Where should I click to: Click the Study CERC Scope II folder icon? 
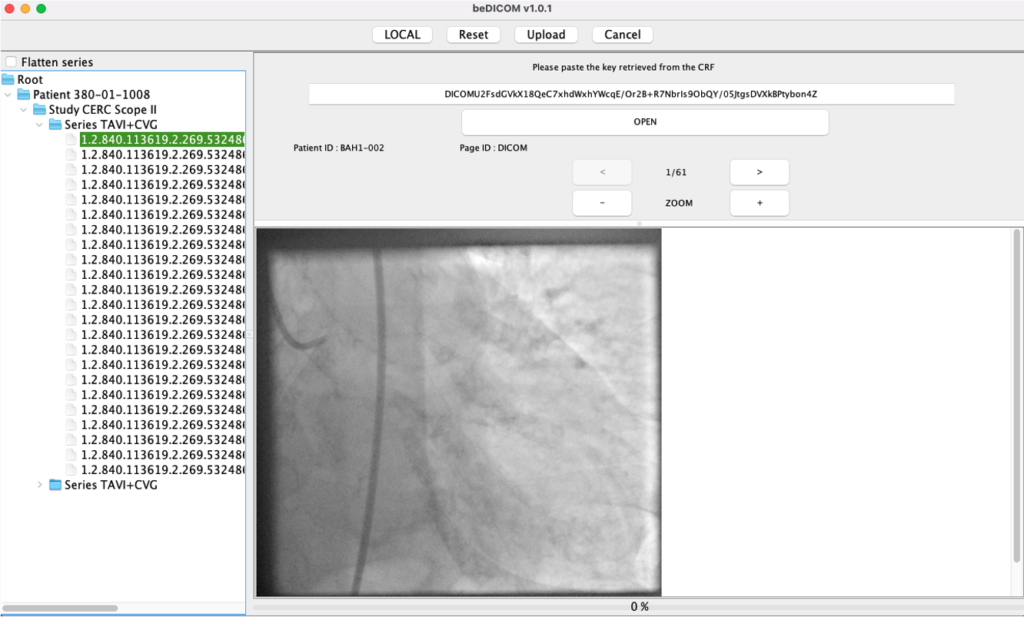pos(40,109)
